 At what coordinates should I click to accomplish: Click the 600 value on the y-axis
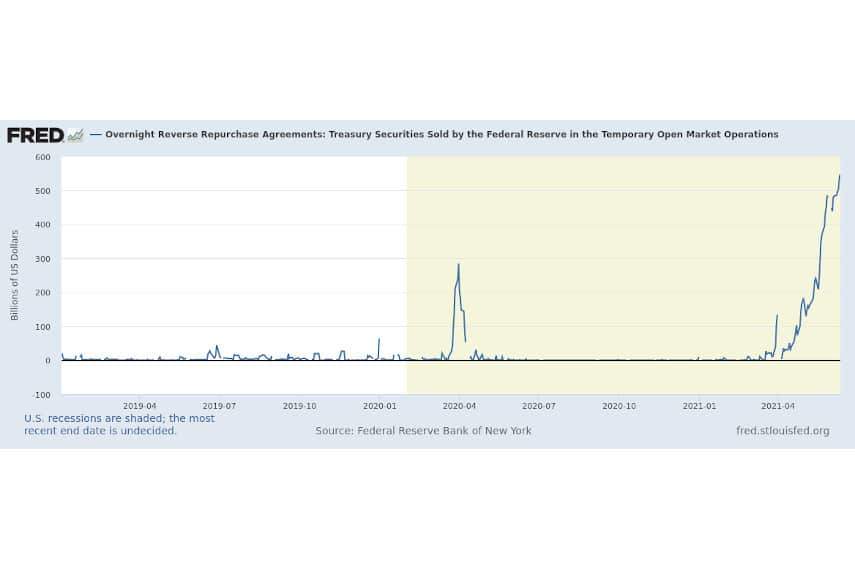coord(43,157)
